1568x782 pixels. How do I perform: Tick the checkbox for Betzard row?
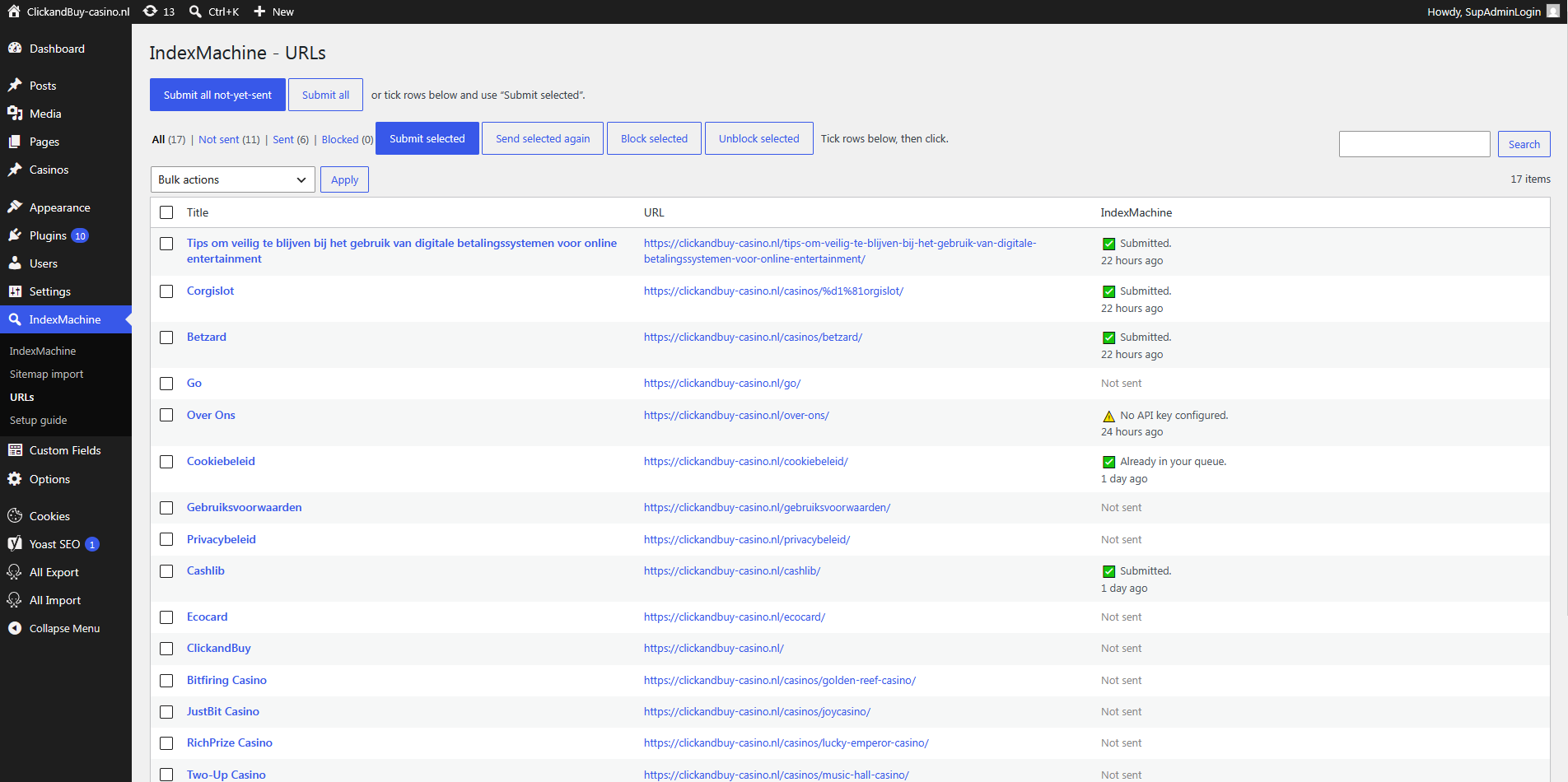[x=166, y=337]
